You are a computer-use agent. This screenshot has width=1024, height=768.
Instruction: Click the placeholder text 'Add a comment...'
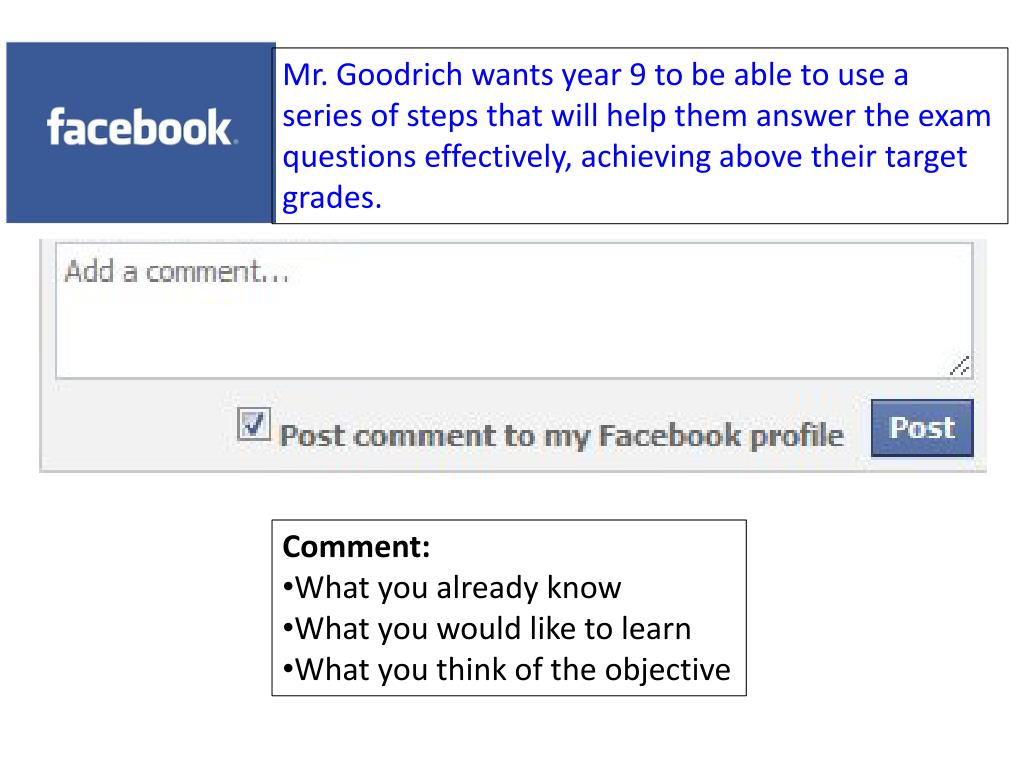pyautogui.click(x=176, y=272)
